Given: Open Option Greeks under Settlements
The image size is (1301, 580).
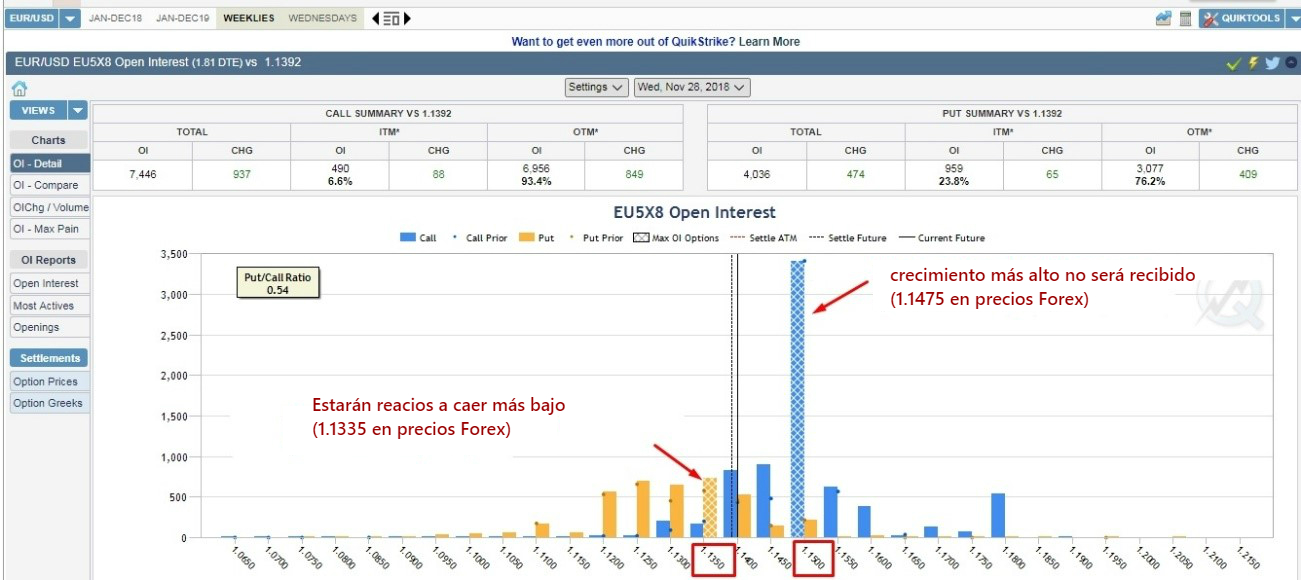Looking at the screenshot, I should click(50, 403).
